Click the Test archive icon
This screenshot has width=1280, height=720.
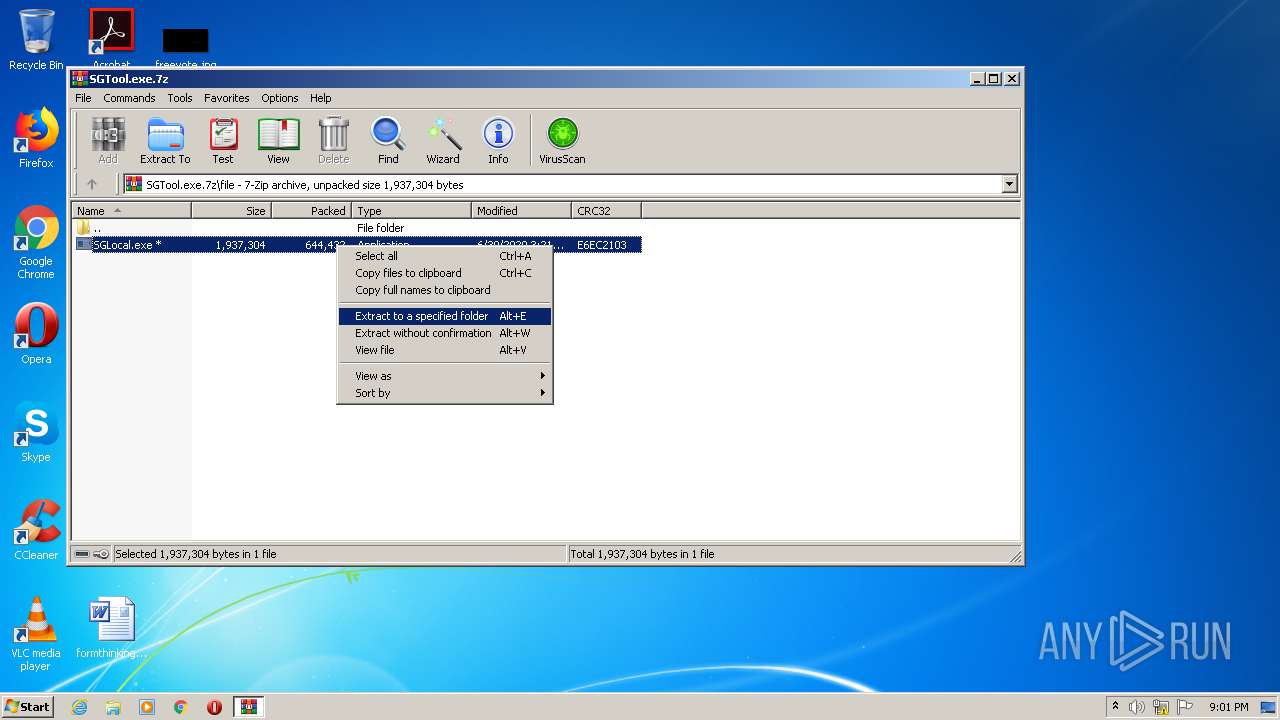click(x=223, y=140)
